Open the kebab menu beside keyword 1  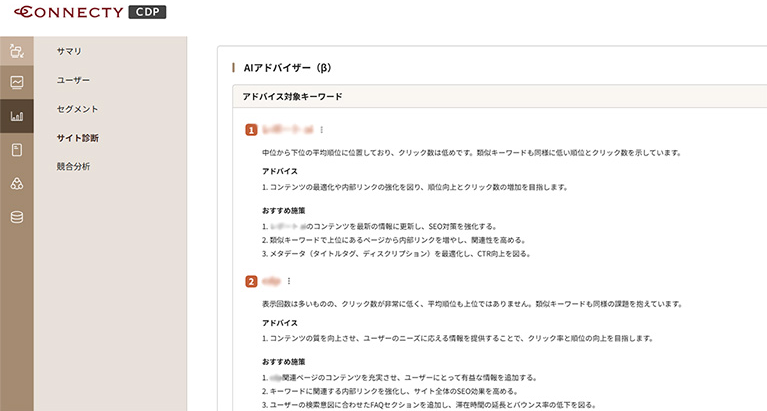(x=321, y=130)
